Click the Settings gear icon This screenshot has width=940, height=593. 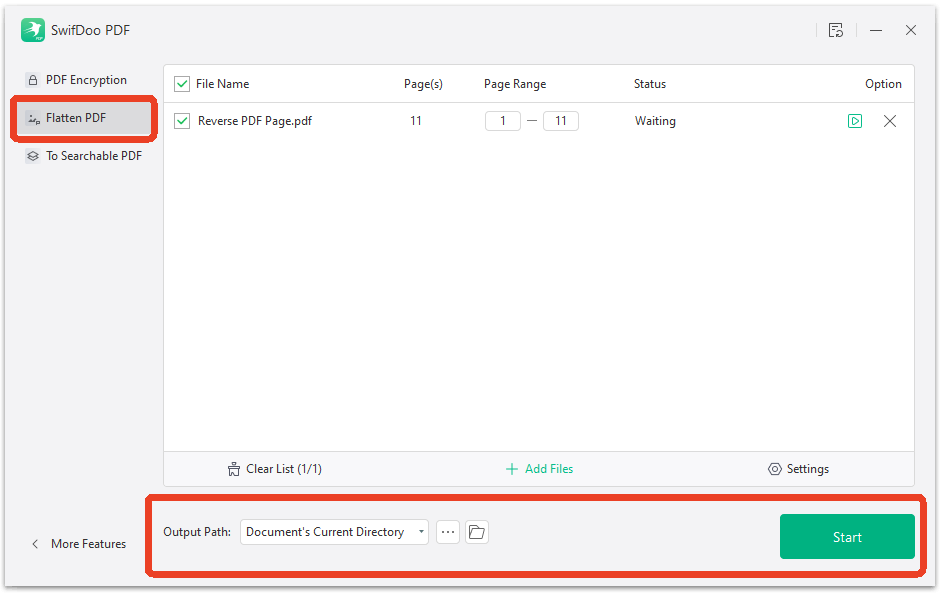tap(775, 469)
